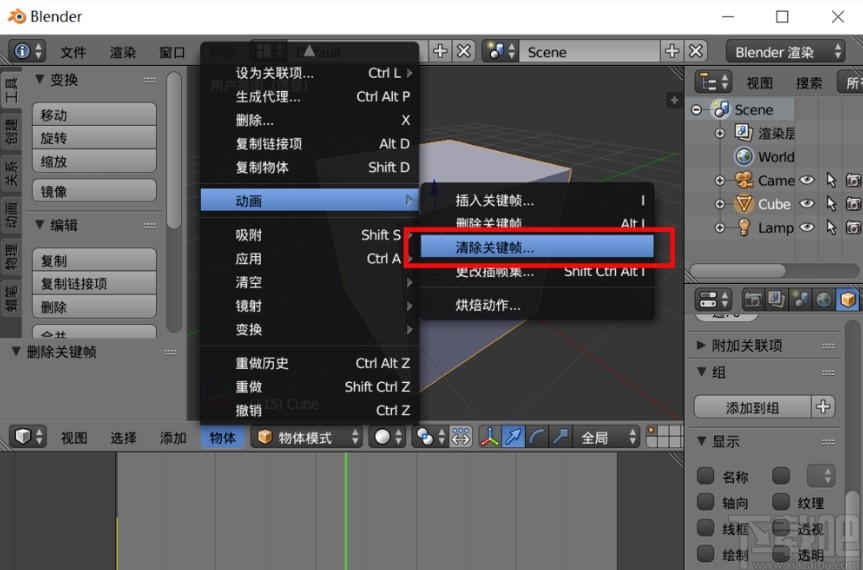The width and height of the screenshot is (863, 570).
Task: Enable the 纹理 display checkbox
Action: pyautogui.click(x=780, y=501)
